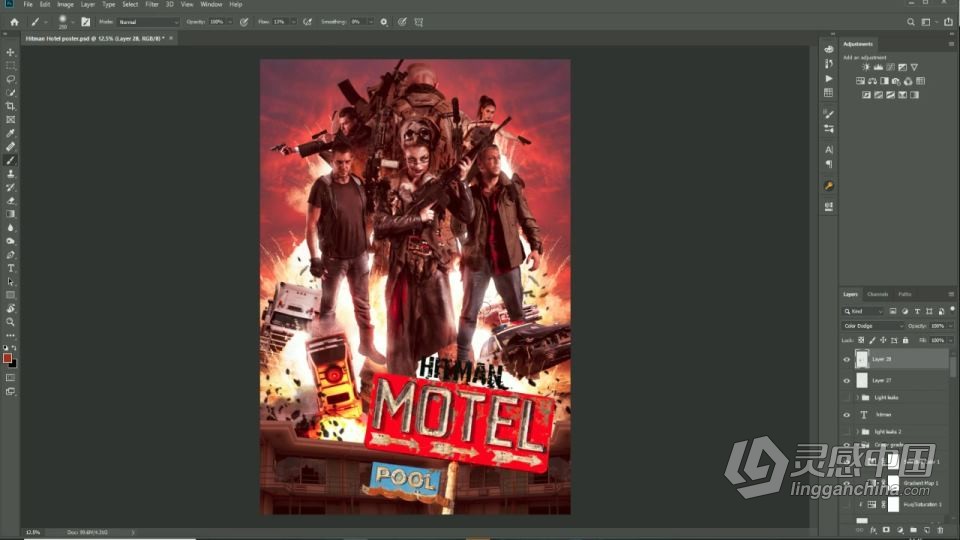Open the layer filter Kind dropdown
The height and width of the screenshot is (540, 960).
click(863, 311)
